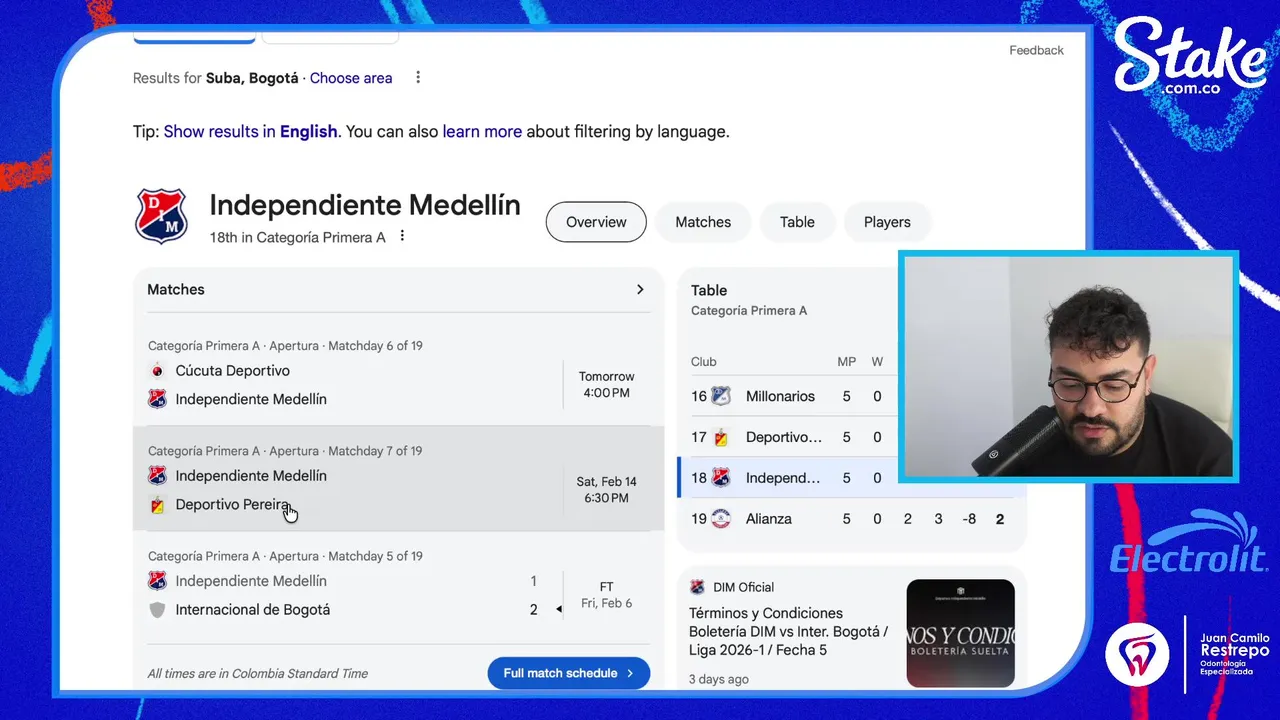The width and height of the screenshot is (1280, 720).
Task: Open the options menu next to 18th in Categoría Primera A
Action: click(402, 237)
